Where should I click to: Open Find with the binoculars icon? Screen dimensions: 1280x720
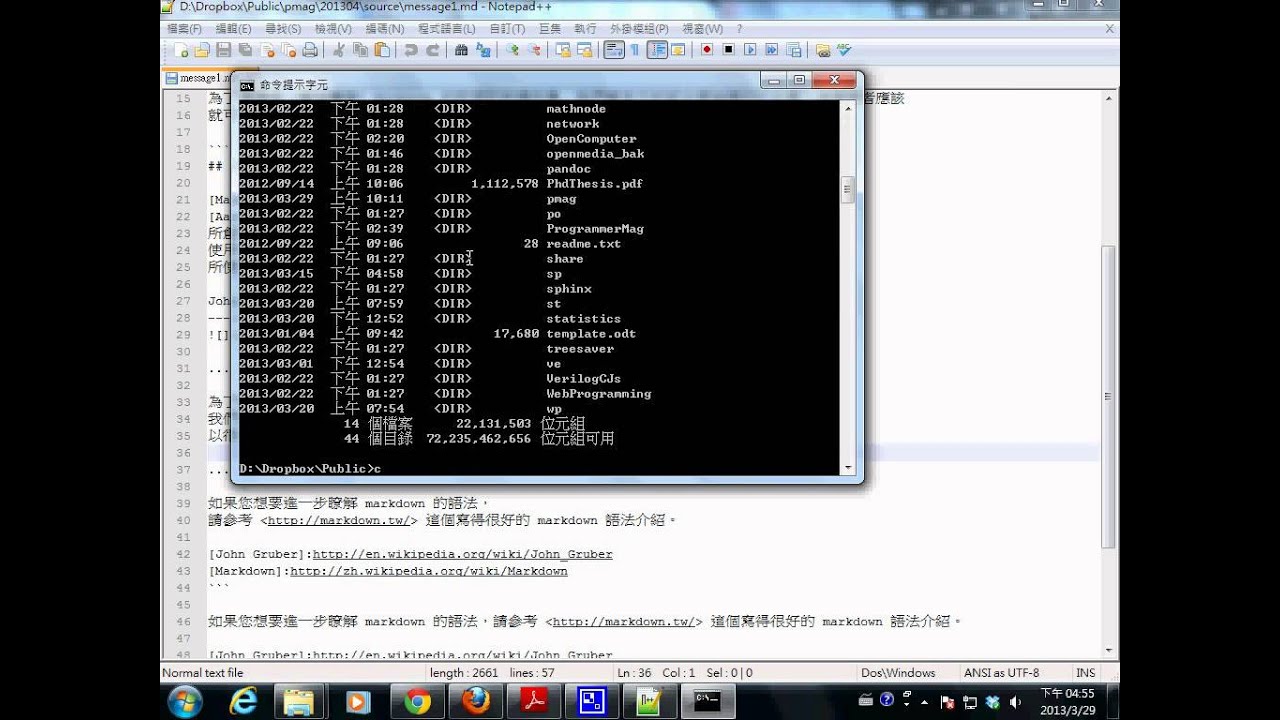click(x=461, y=50)
